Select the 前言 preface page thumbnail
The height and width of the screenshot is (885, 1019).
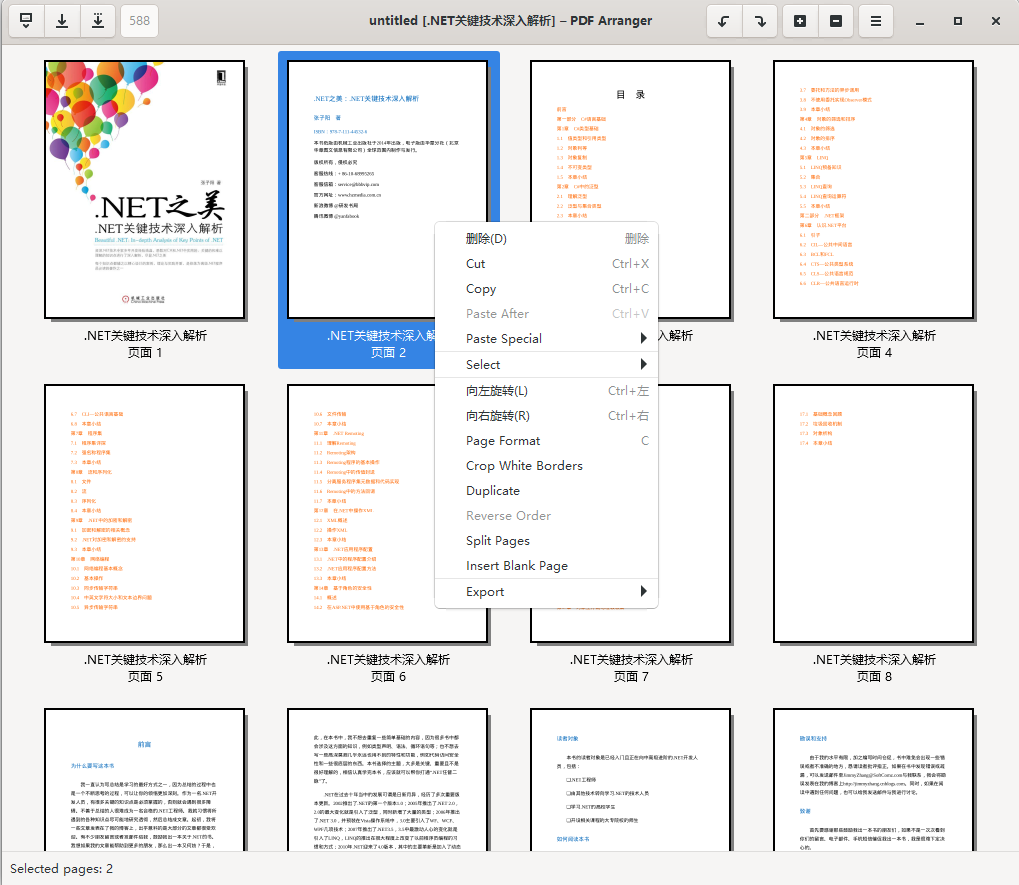145,780
